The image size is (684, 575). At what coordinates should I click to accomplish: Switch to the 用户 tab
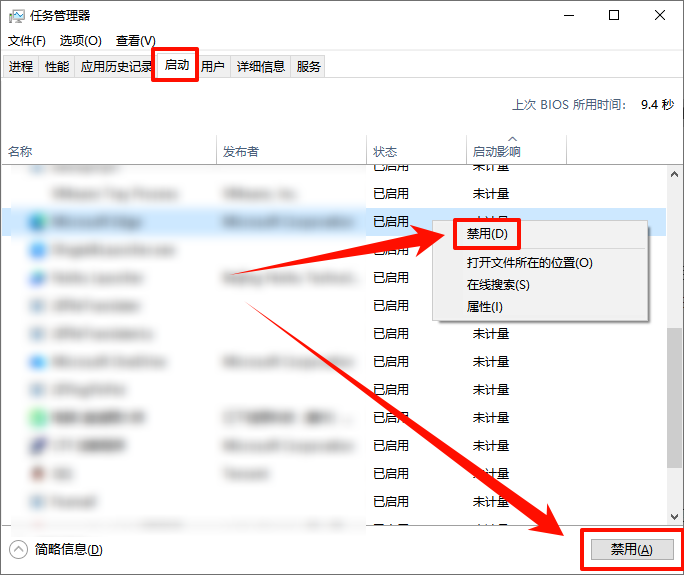[213, 66]
